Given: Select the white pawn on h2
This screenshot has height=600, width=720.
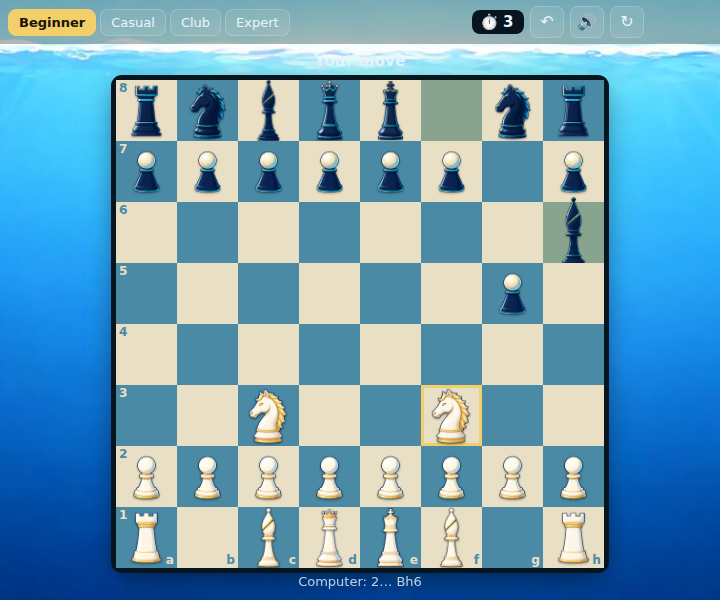Looking at the screenshot, I should click(x=574, y=477).
